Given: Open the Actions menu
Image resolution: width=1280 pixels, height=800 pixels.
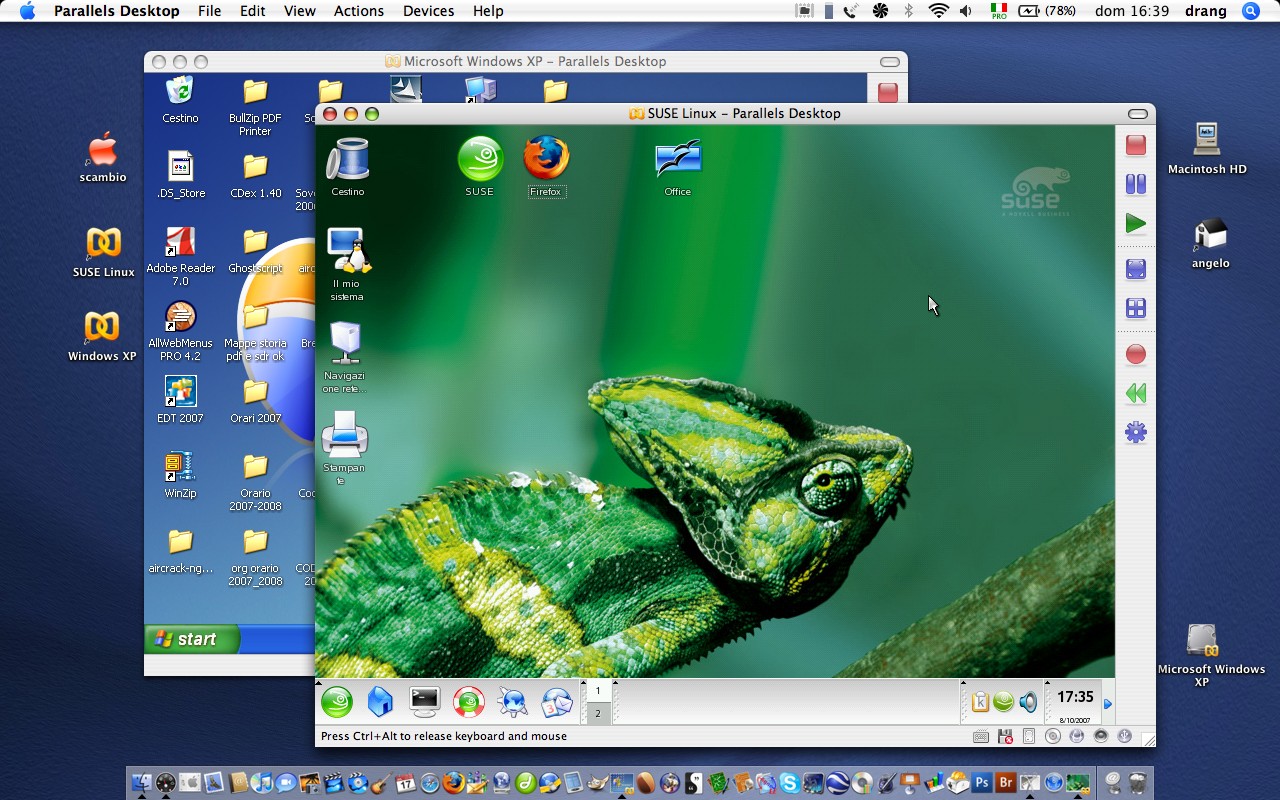Looking at the screenshot, I should click(x=359, y=11).
